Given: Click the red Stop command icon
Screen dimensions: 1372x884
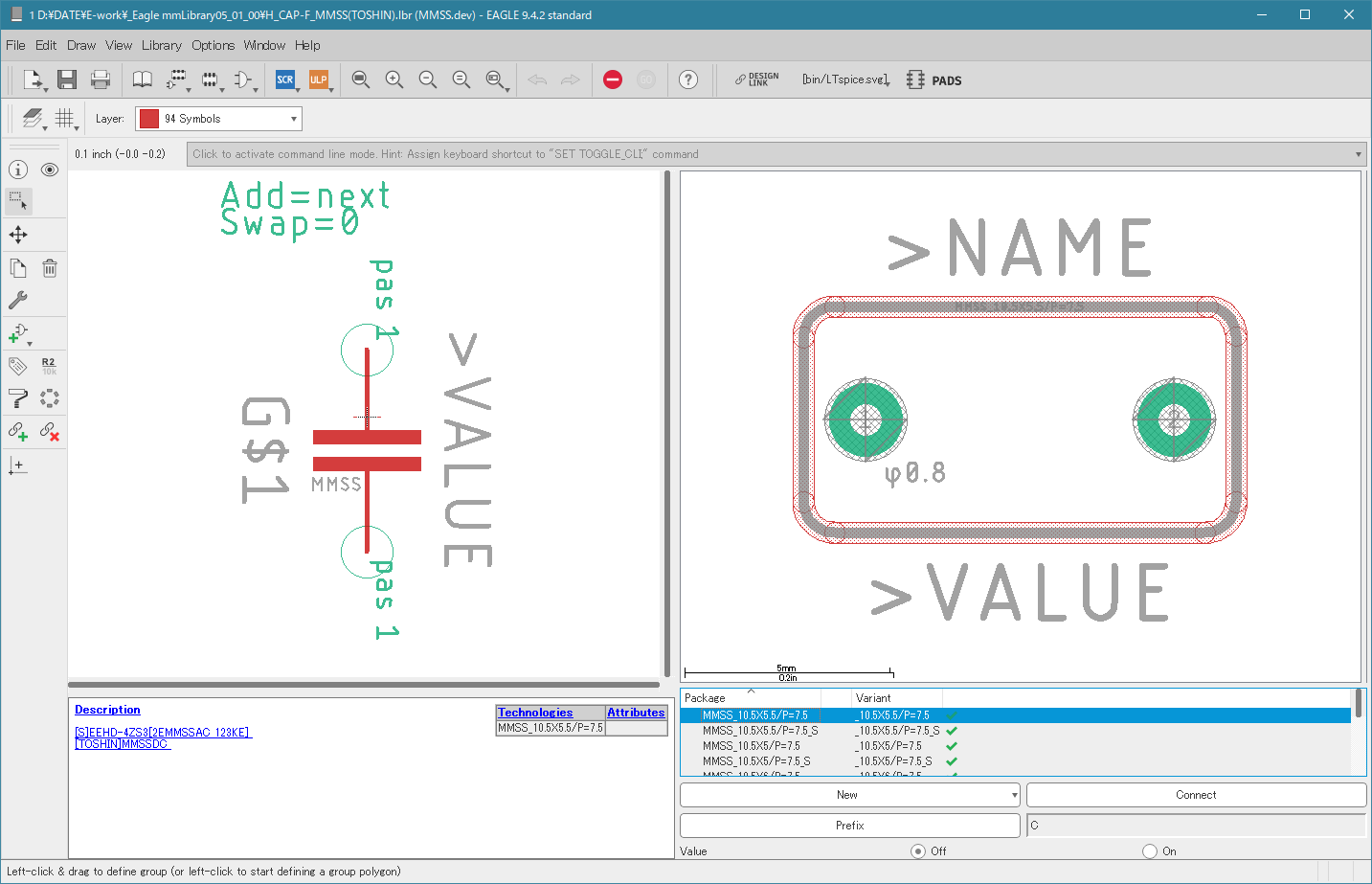Looking at the screenshot, I should coord(613,79).
